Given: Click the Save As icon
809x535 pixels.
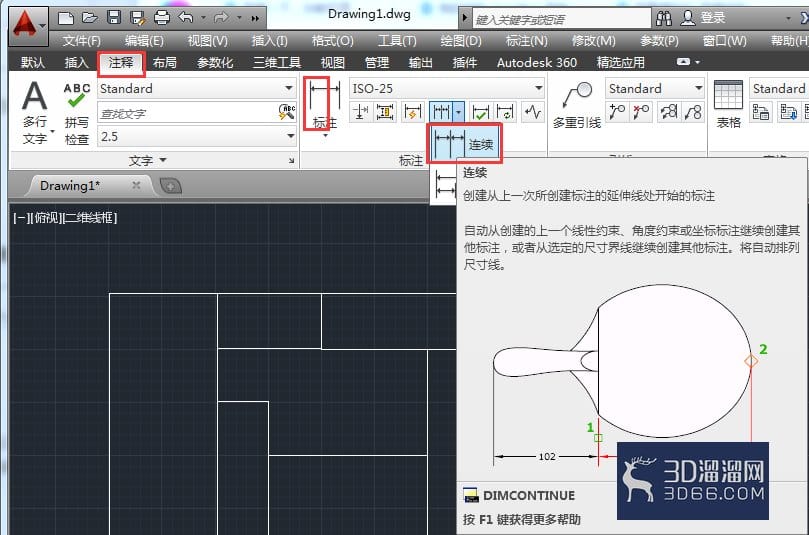Looking at the screenshot, I should point(138,19).
